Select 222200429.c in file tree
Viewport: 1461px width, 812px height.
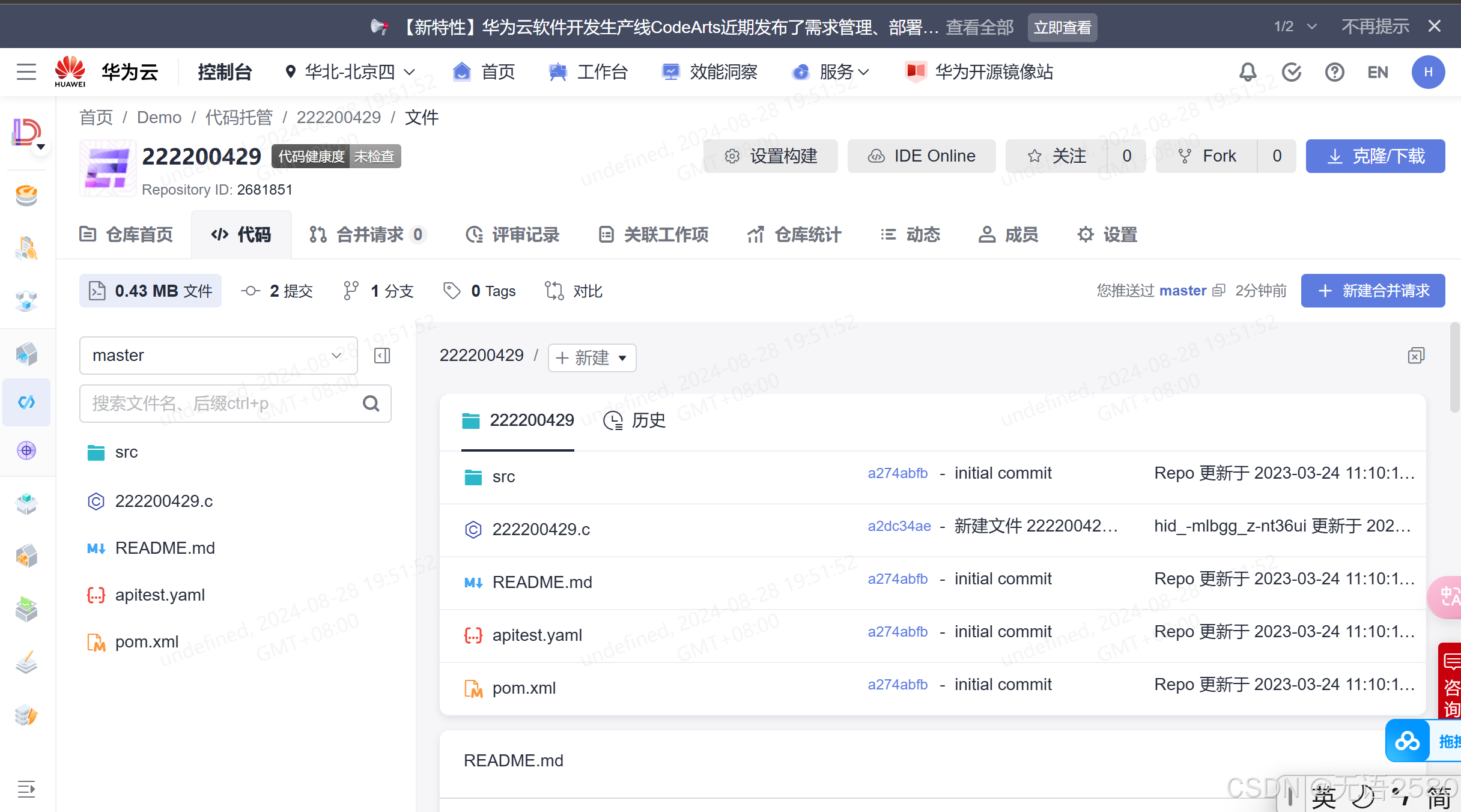click(x=163, y=501)
